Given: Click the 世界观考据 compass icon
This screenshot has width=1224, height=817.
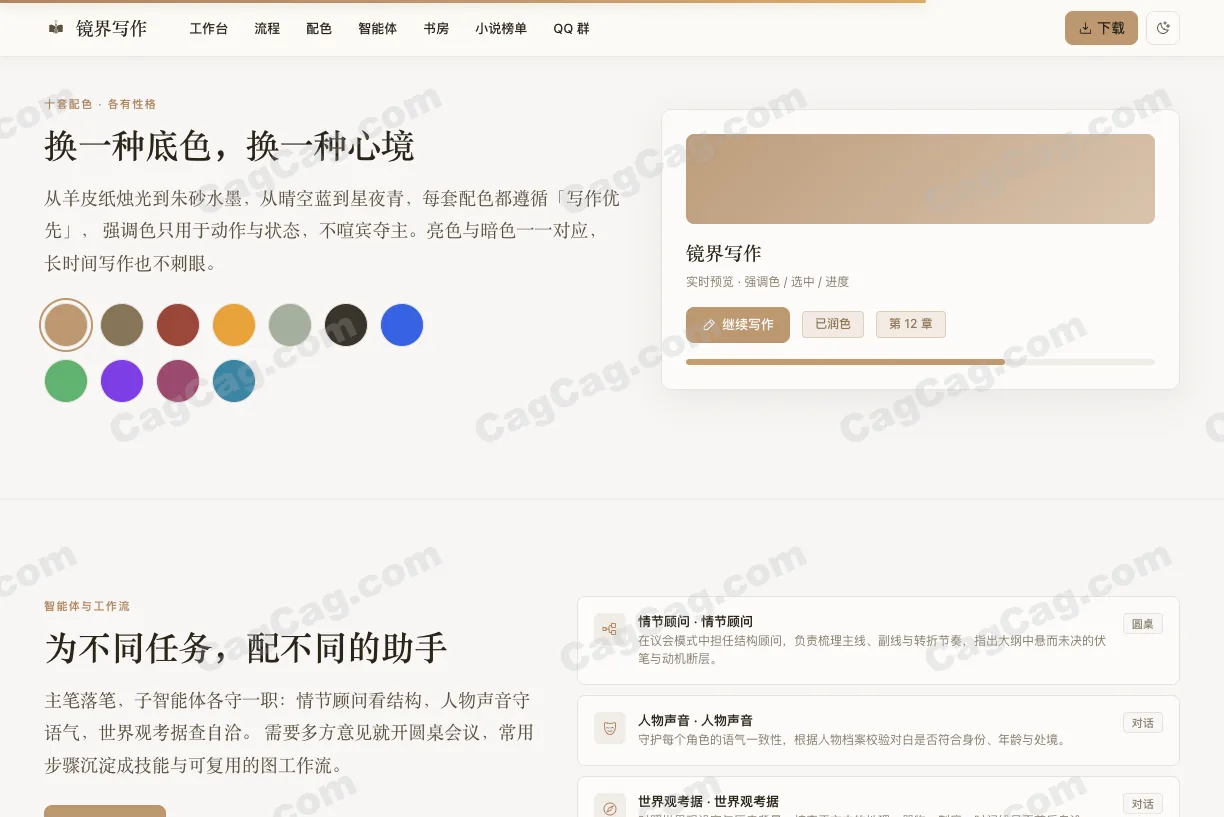Looking at the screenshot, I should 609,807.
